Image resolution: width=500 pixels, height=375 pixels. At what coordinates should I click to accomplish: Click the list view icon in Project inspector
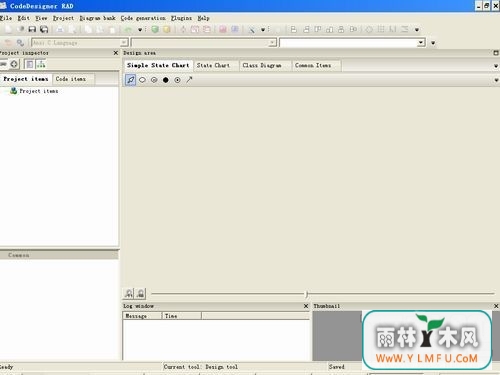[x=29, y=64]
